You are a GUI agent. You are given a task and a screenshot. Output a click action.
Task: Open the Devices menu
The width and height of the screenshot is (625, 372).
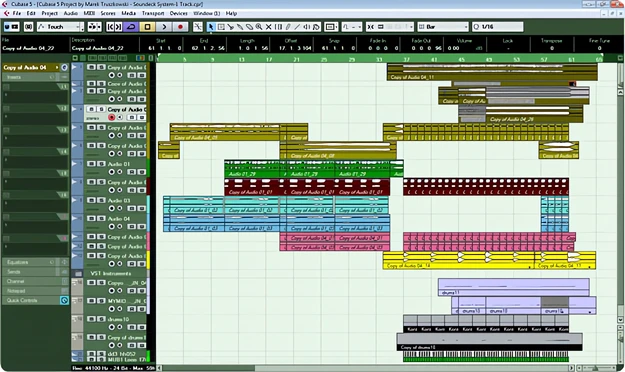178,13
